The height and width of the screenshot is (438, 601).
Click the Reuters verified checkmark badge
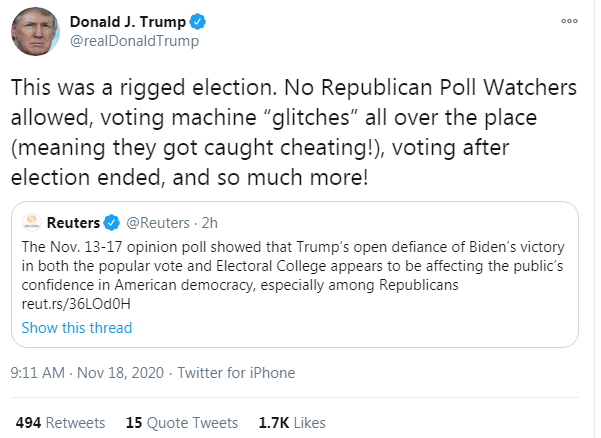(112, 223)
